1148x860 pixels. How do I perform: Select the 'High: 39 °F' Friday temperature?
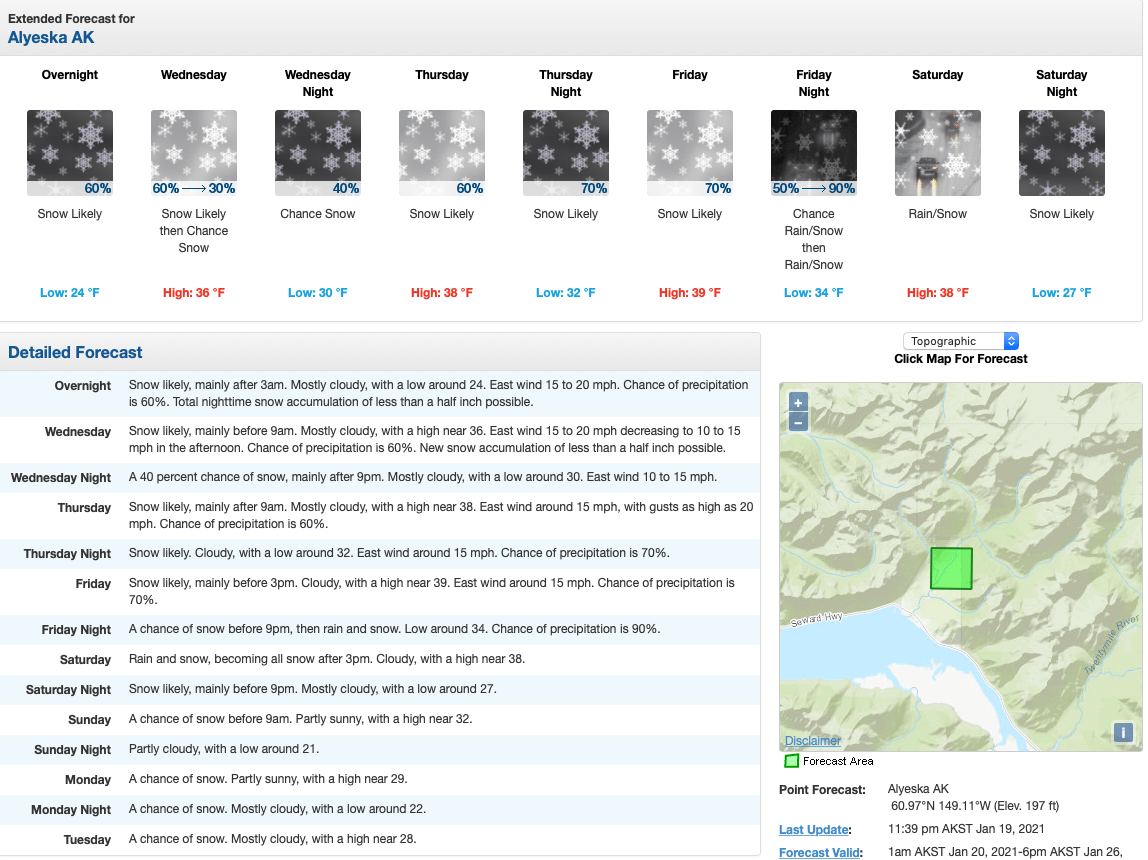click(x=690, y=293)
